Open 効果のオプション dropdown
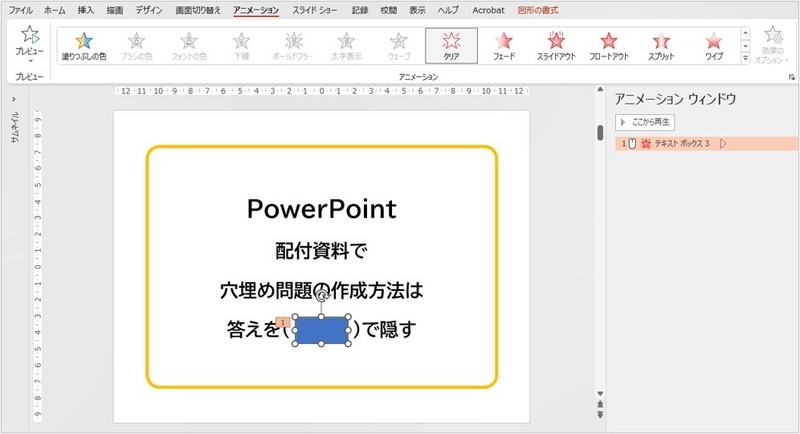This screenshot has height=434, width=800. click(x=772, y=46)
